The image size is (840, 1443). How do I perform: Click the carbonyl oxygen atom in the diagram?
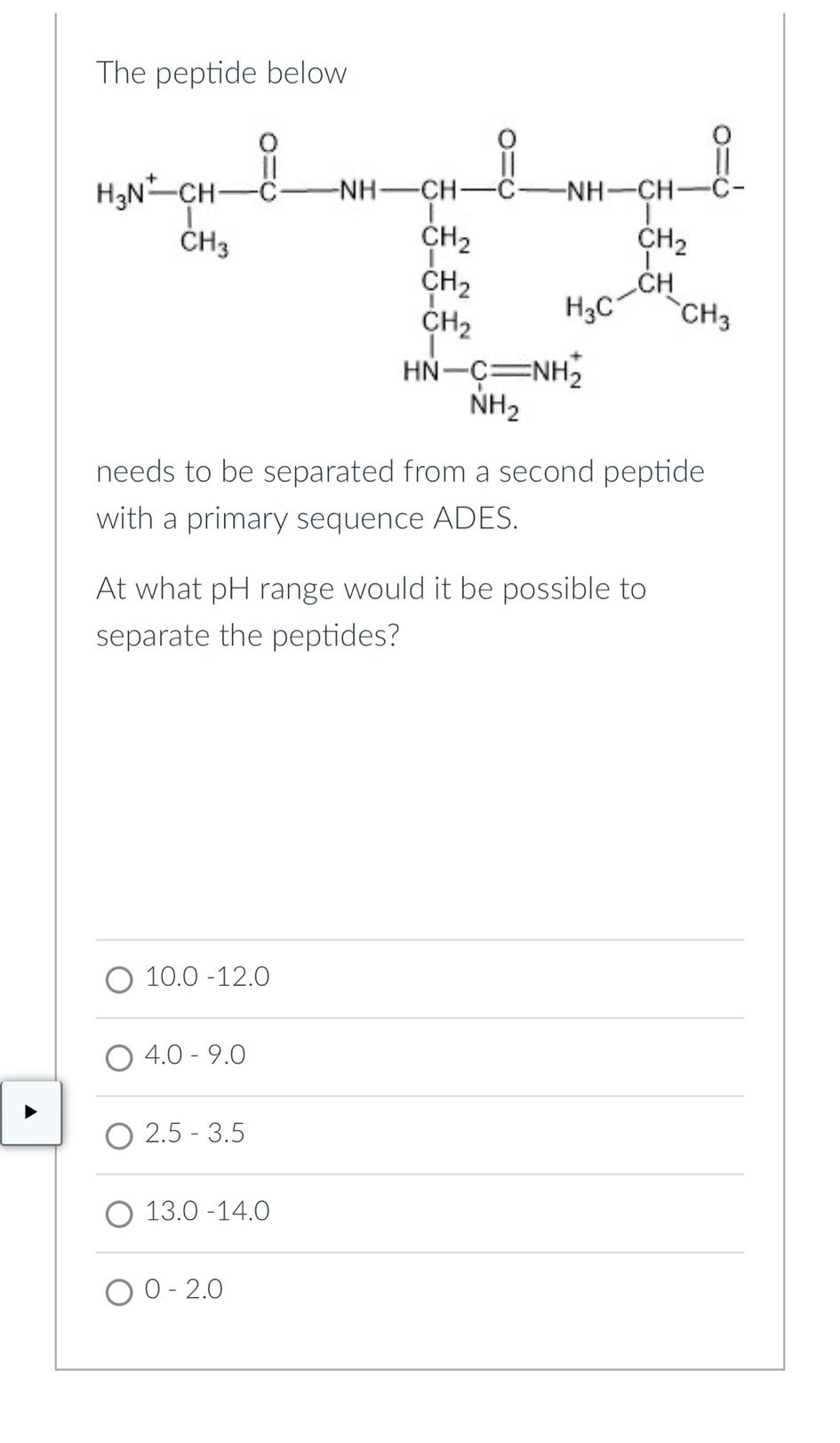pos(268,142)
